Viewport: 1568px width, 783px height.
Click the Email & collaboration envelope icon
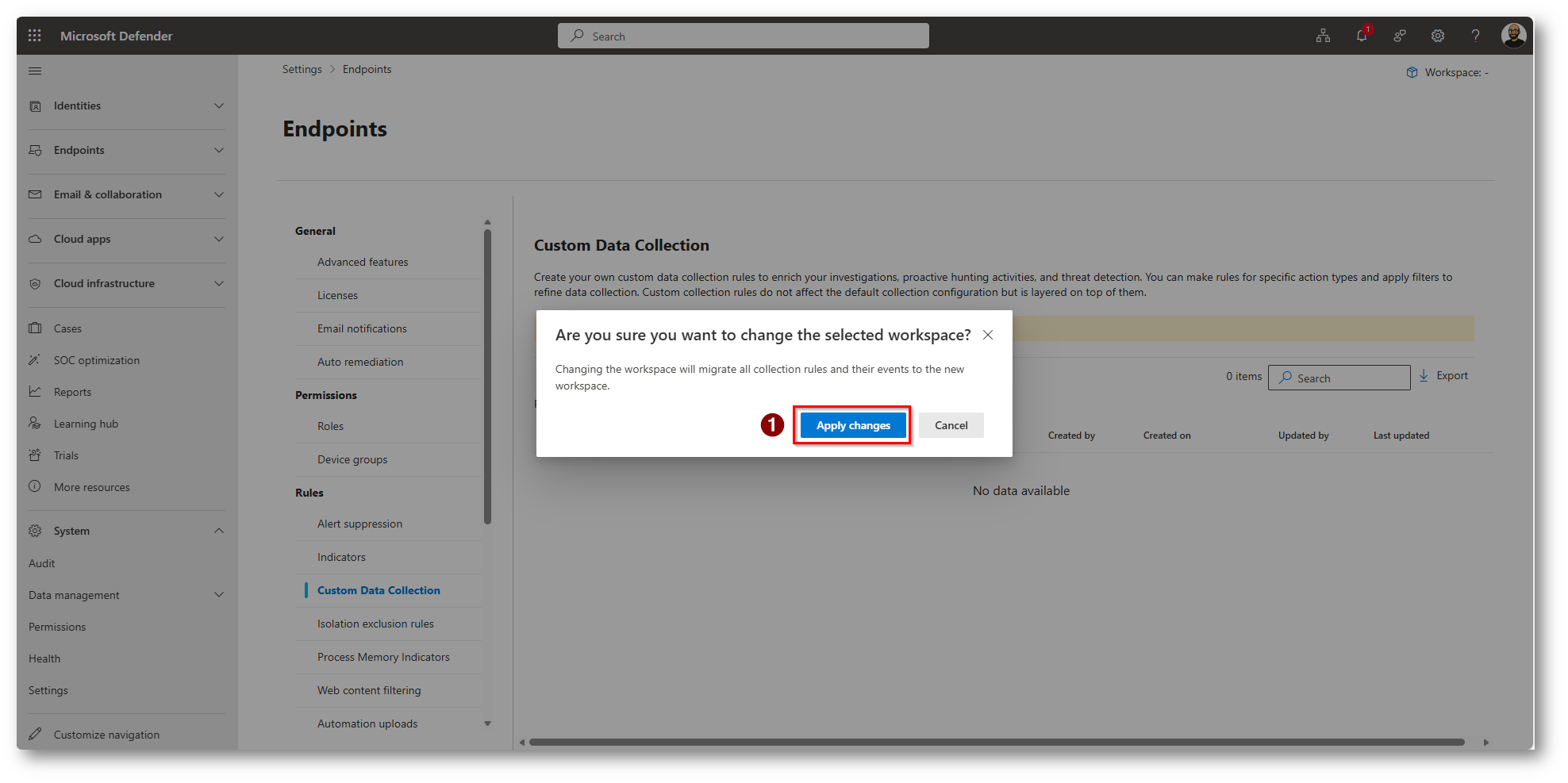[35, 195]
